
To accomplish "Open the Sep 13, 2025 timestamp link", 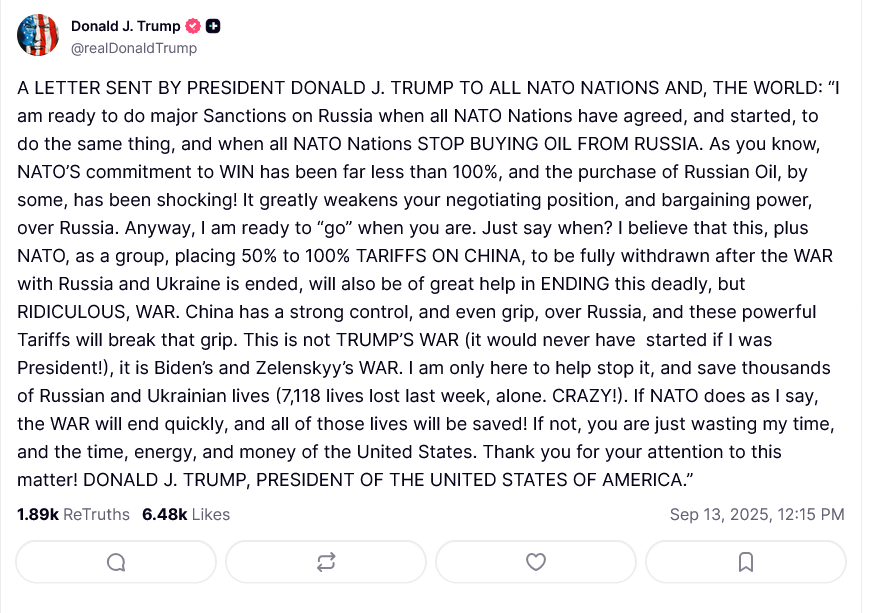I will tap(756, 514).
